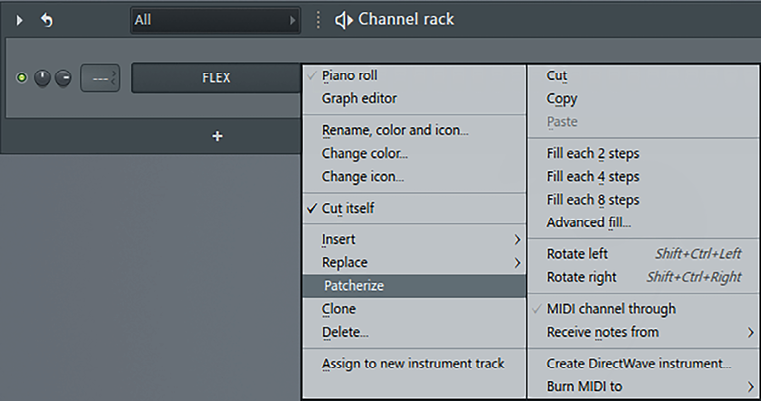Expand the Receive notes from submenu
This screenshot has width=761, height=401.
tap(644, 333)
